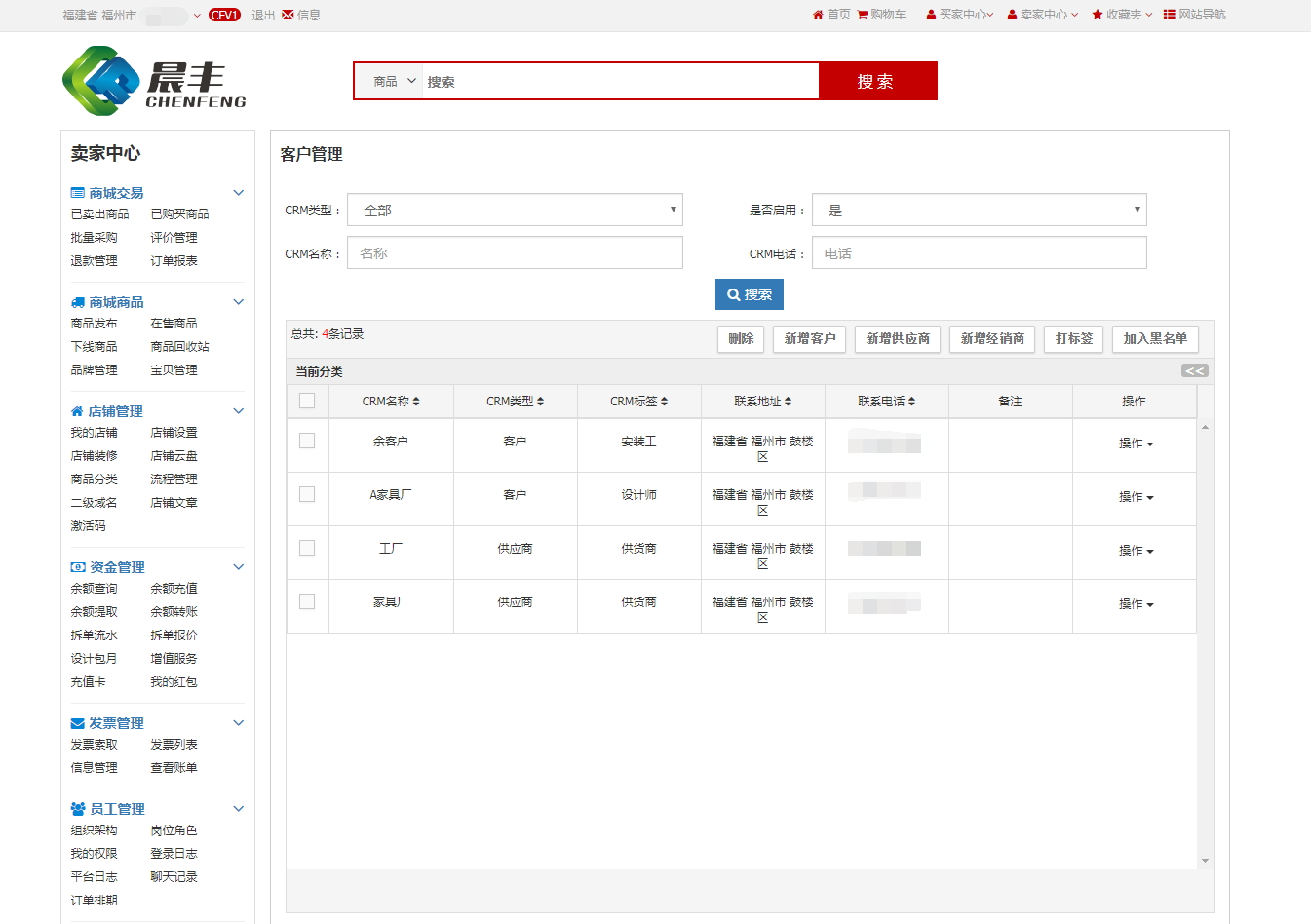1311x924 pixels.
Task: Click the favorites star icon
Action: click(x=1098, y=15)
